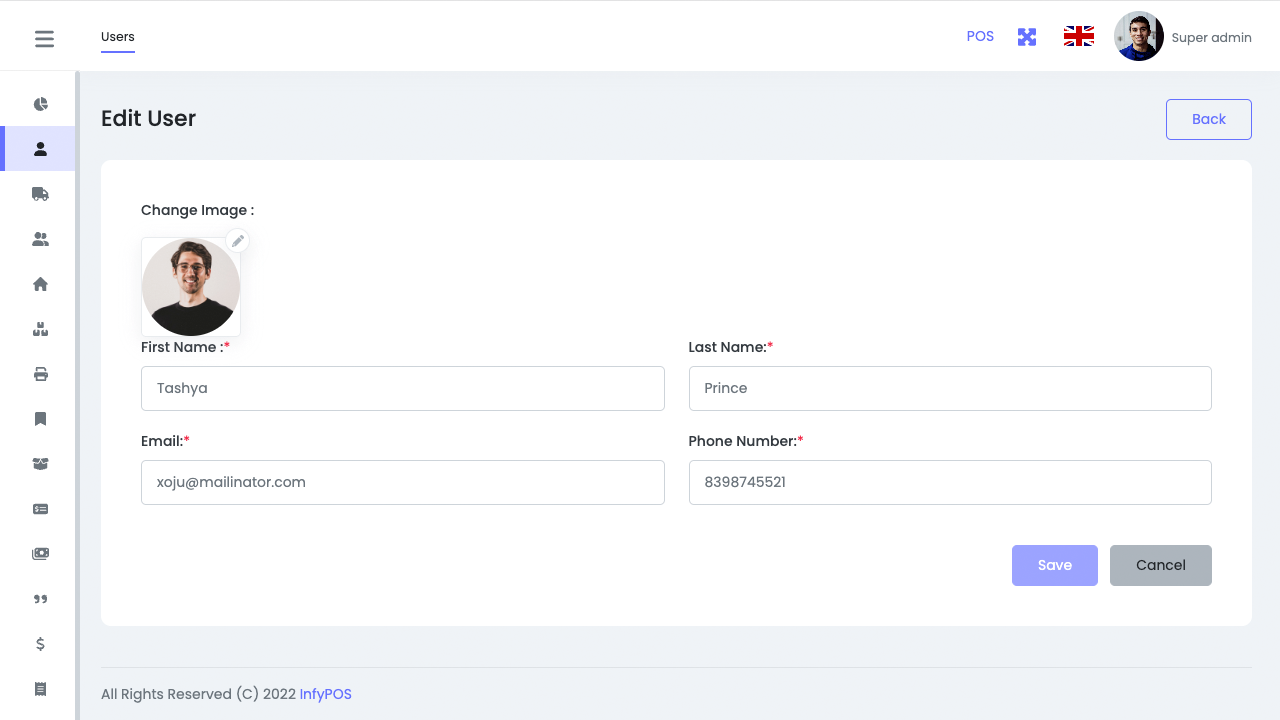Screen dimensions: 1280x720
Task: Open the language selector UK flag
Action: coord(1078,37)
